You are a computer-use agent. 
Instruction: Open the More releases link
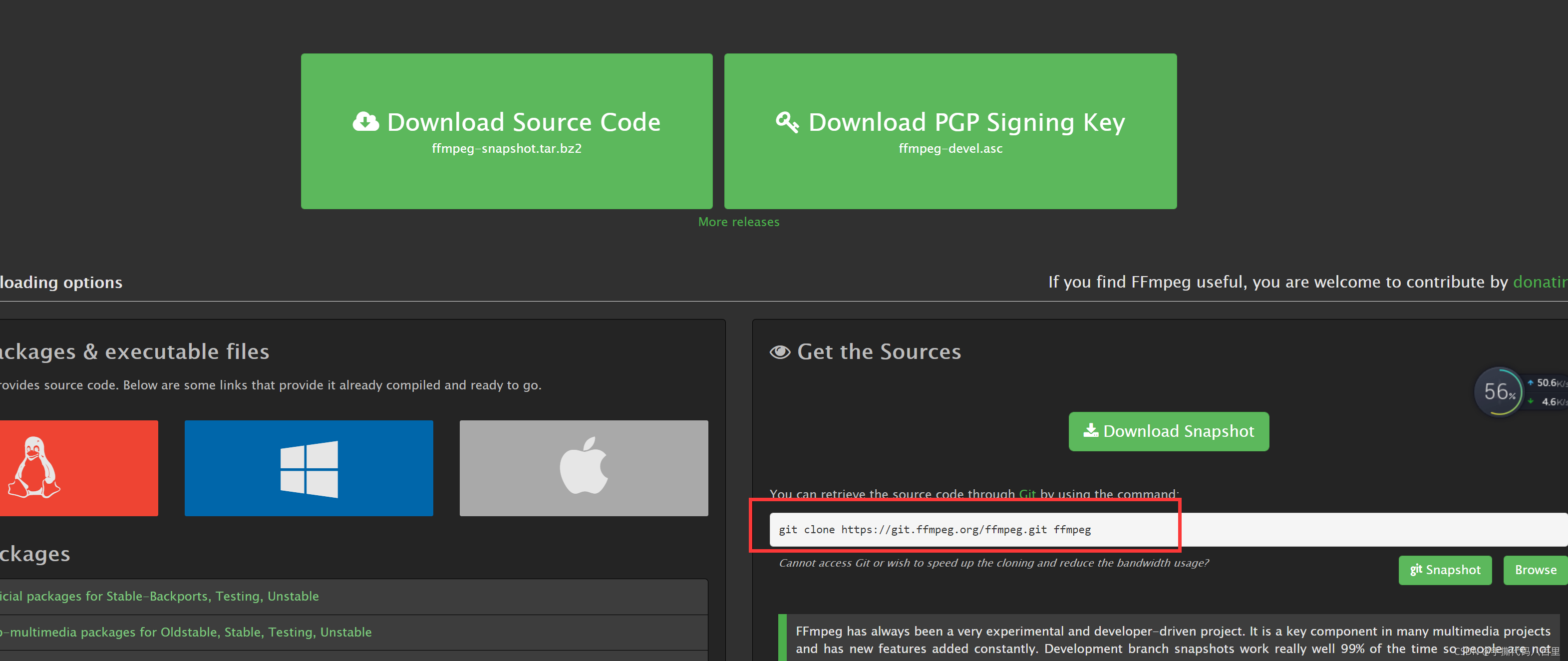(x=738, y=222)
